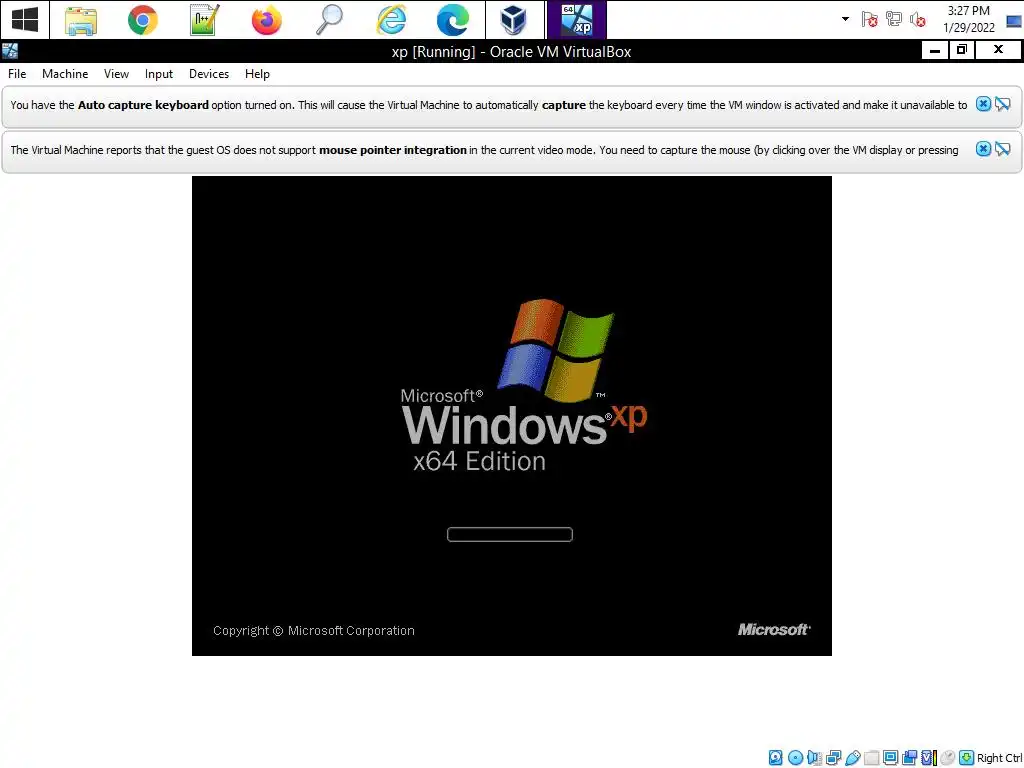Click inside the Windows XP VM display
Screen dimensions: 1024x768
(x=511, y=415)
